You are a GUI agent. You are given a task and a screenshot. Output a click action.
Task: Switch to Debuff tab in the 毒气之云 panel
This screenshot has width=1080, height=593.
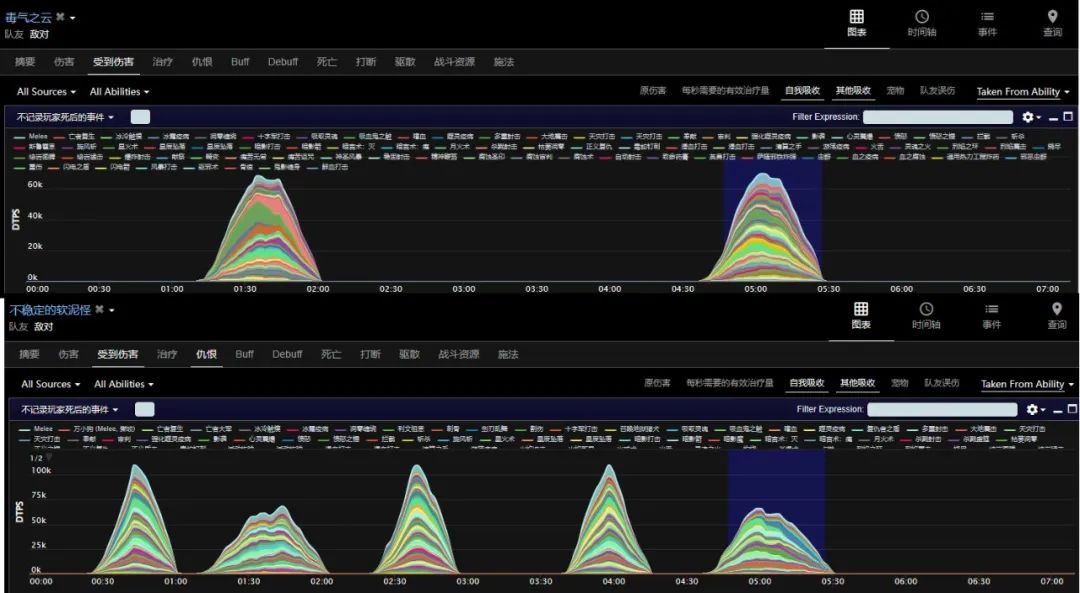coord(283,62)
